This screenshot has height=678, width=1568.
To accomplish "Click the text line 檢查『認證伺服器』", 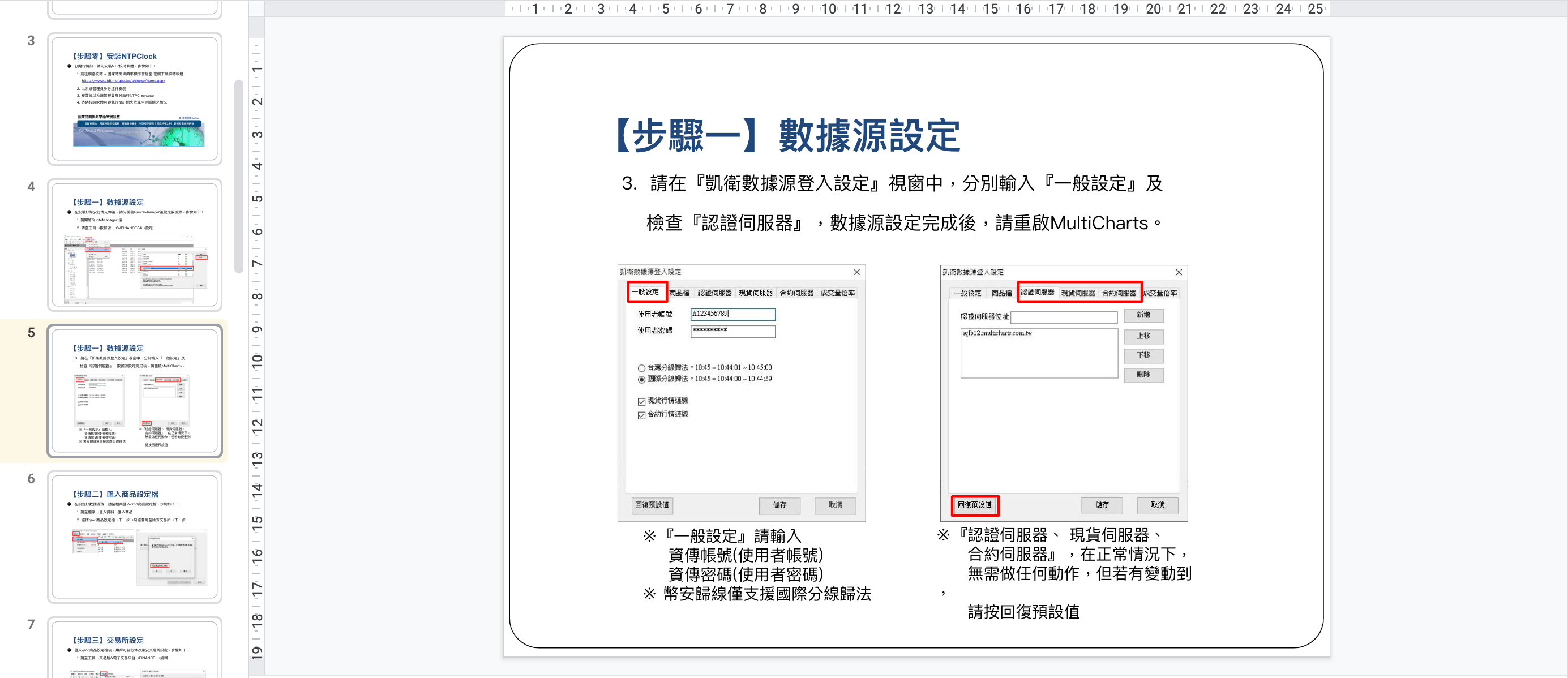I will [x=904, y=223].
